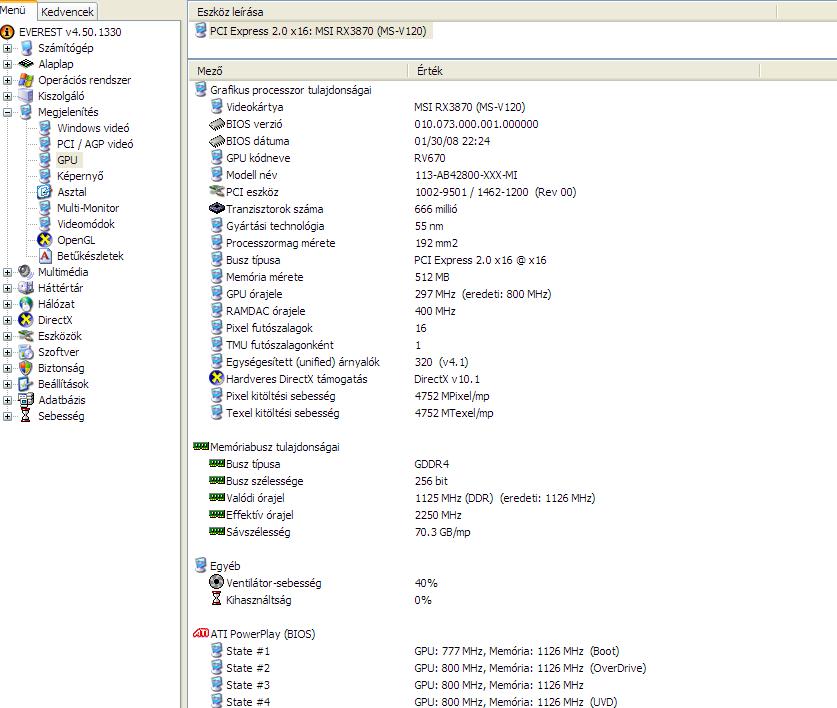This screenshot has height=708, width=837.
Task: Click the DirectX icon in the tree
Action: point(26,320)
